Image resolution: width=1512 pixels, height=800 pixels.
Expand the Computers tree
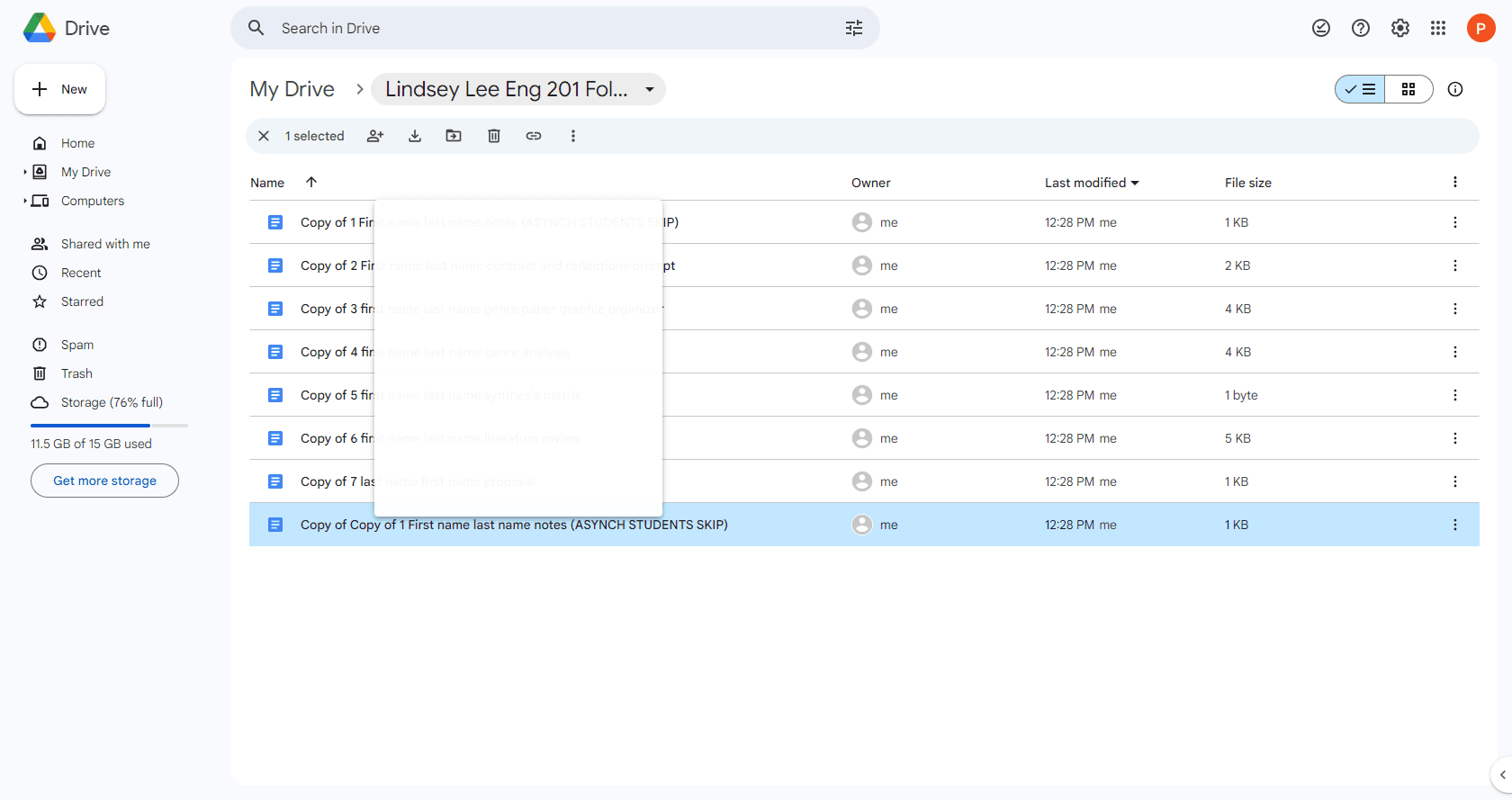pos(25,201)
